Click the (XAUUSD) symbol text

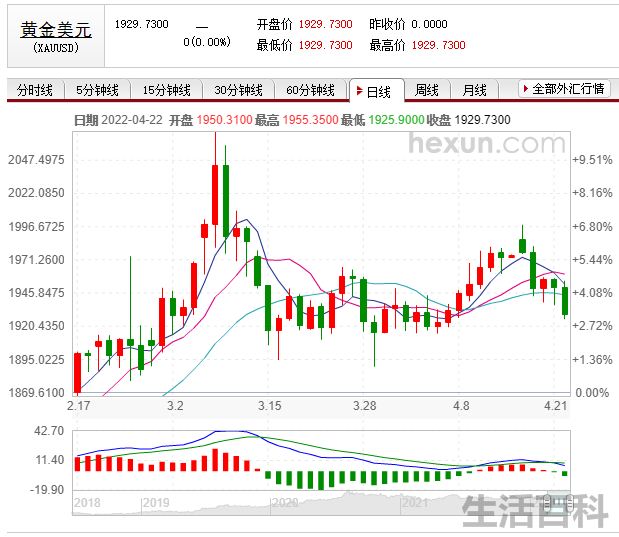[x=56, y=48]
